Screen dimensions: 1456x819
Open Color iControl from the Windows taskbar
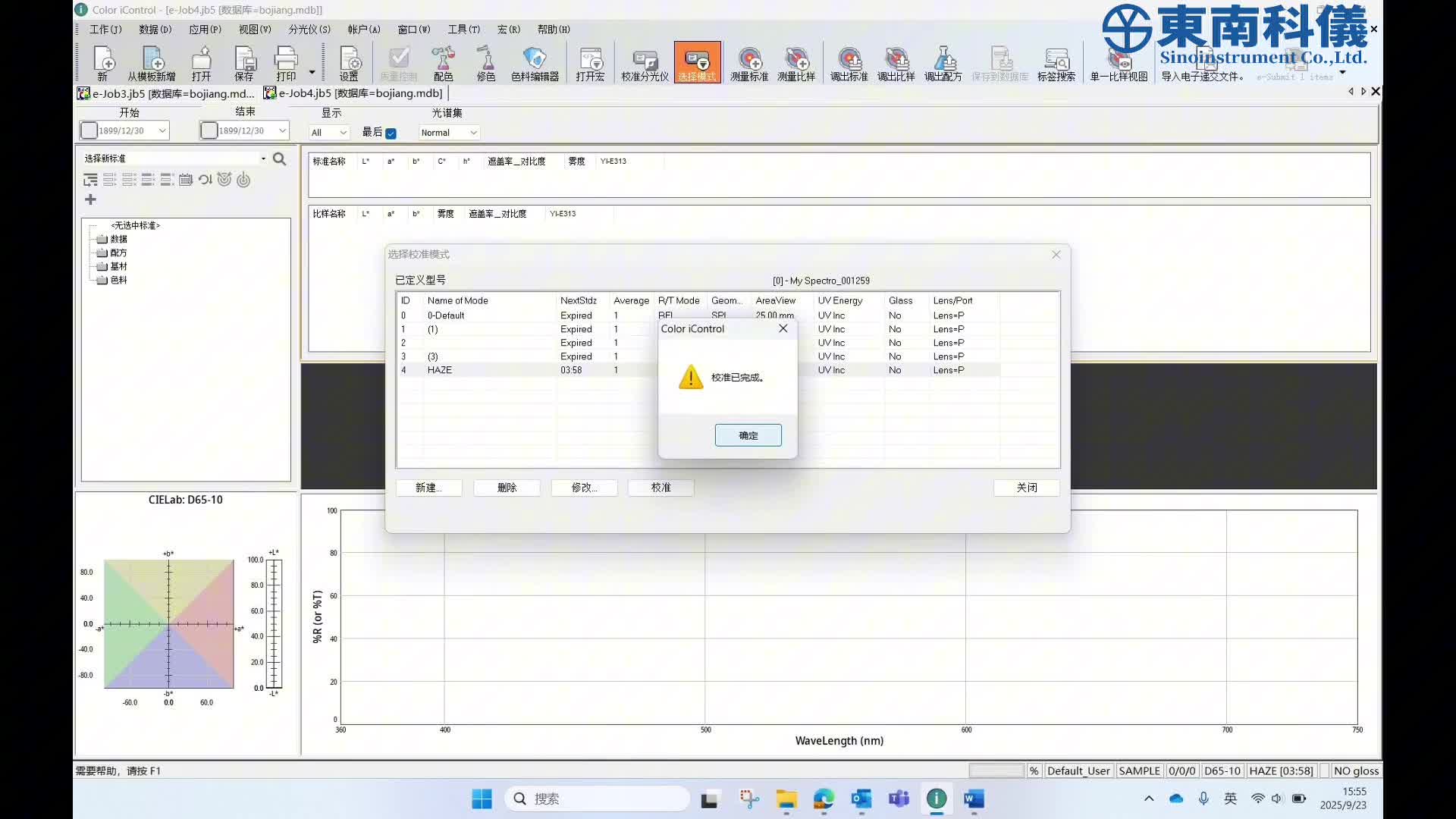(937, 799)
